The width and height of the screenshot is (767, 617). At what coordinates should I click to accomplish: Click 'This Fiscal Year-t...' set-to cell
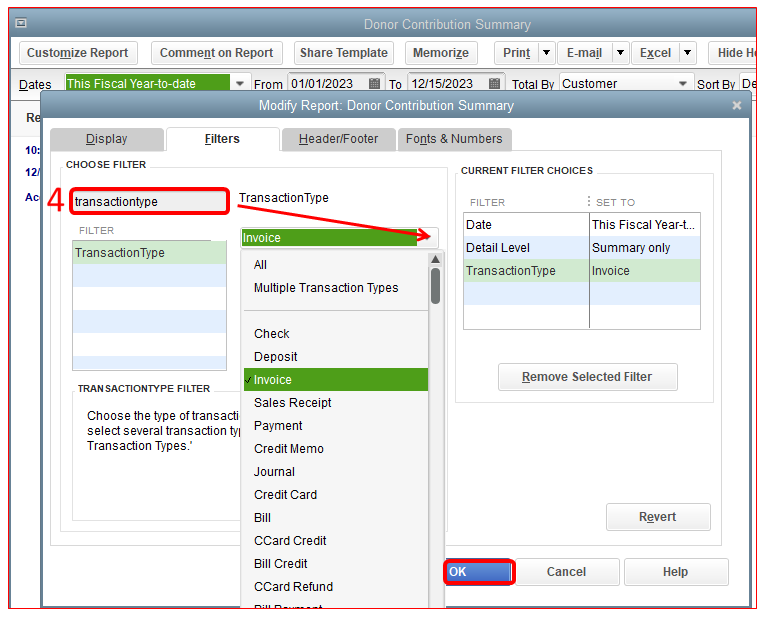[645, 225]
